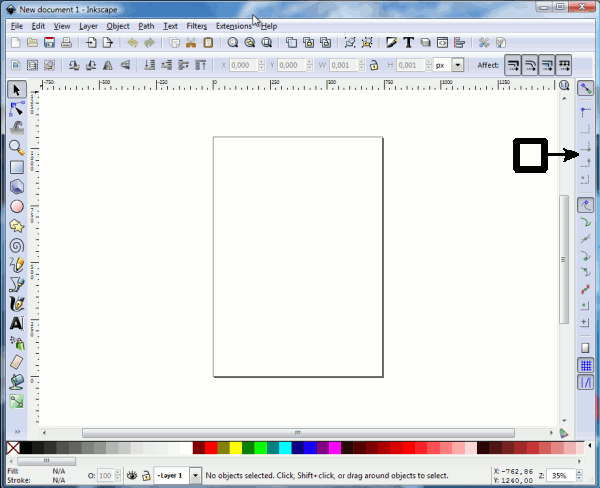Click the Save document icon
Viewport: 600px width, 488px height.
pyautogui.click(x=49, y=43)
